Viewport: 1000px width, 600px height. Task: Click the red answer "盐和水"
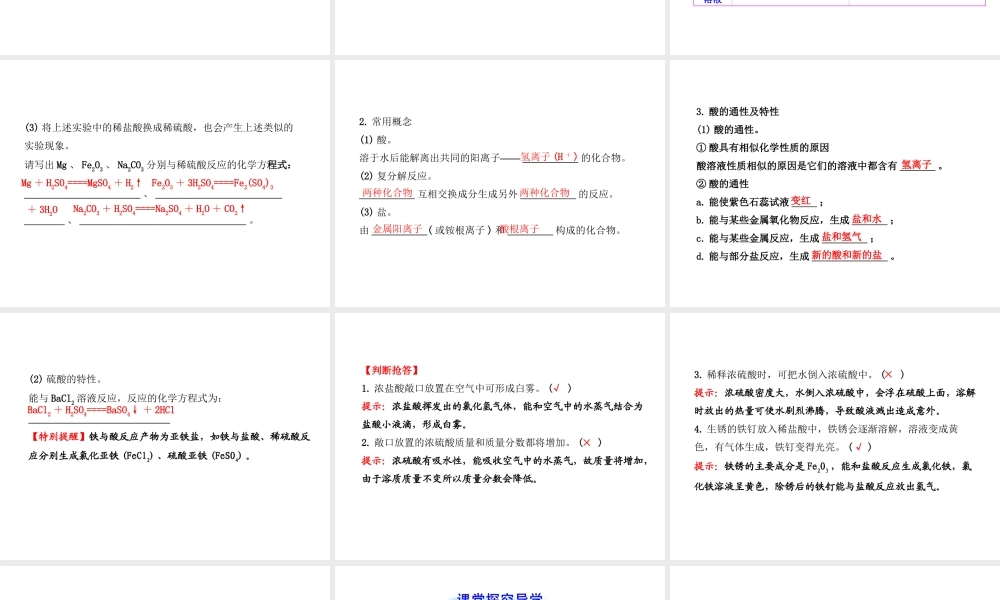pos(867,219)
